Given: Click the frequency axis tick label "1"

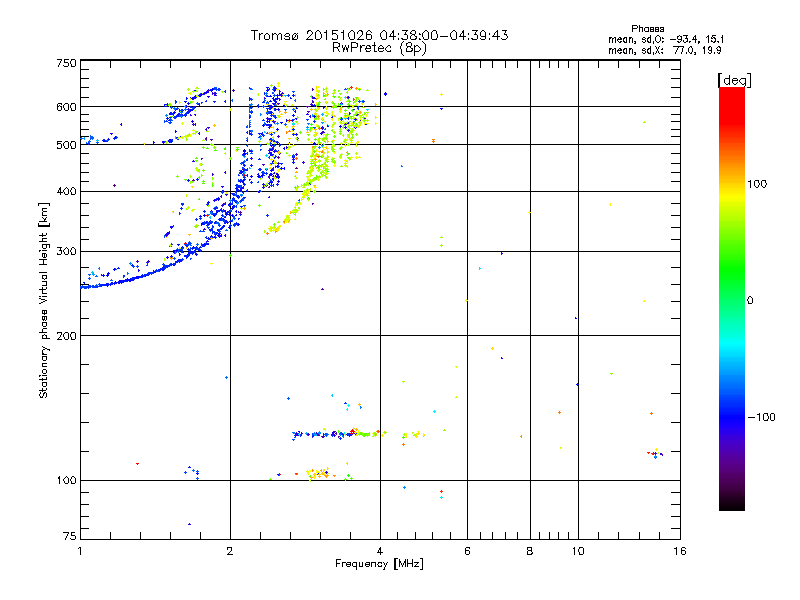Looking at the screenshot, I should pos(80,551).
